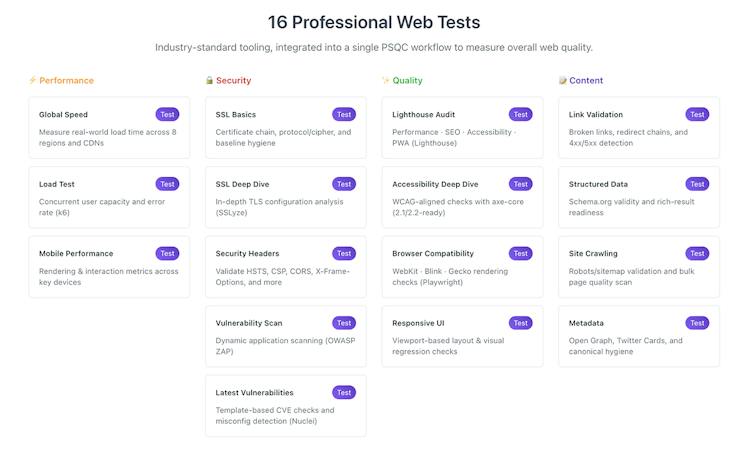Click Test on Lighthouse Audit card
The width and height of the screenshot is (750, 449).
[x=520, y=114]
